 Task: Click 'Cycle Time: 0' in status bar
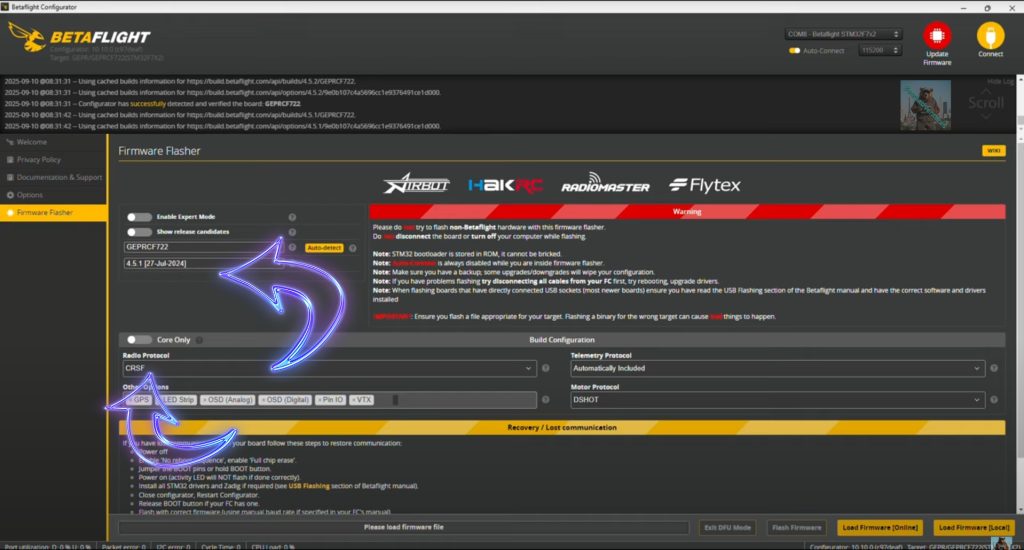pos(221,547)
